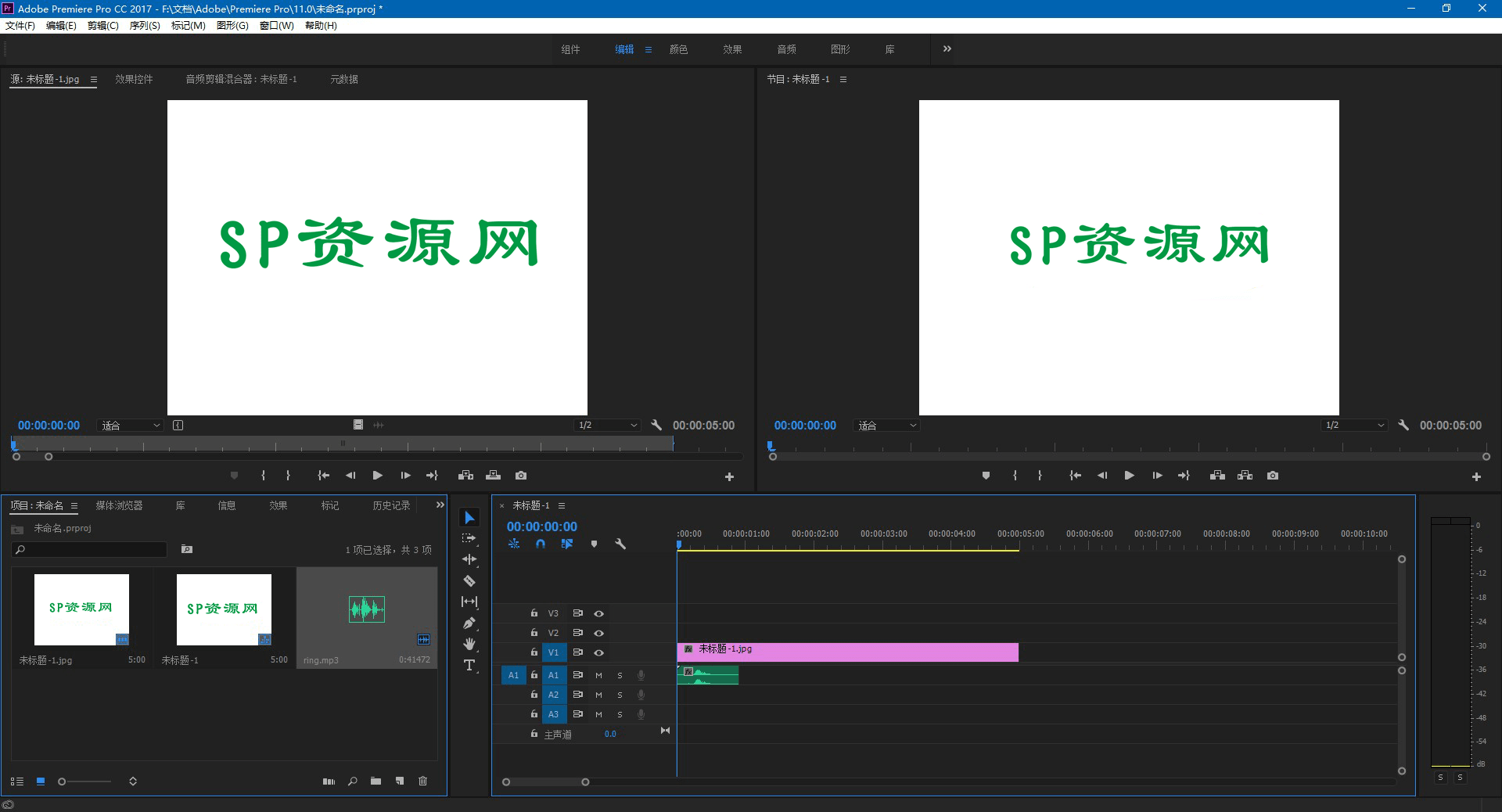Click the timeline timecode 00:00:00:00
Viewport: 1502px width, 812px height.
541,526
